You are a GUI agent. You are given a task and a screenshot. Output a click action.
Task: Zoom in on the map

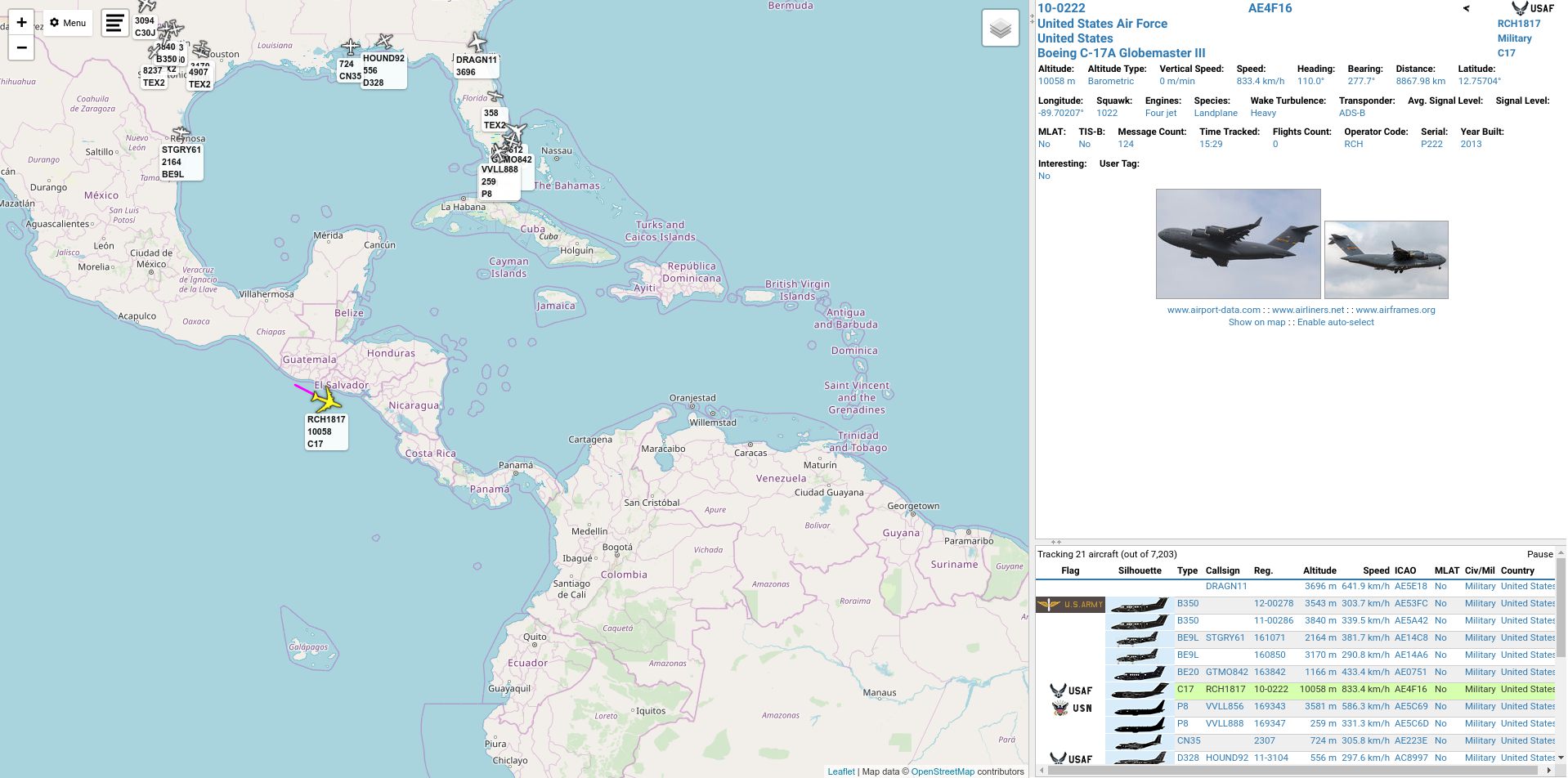point(21,22)
